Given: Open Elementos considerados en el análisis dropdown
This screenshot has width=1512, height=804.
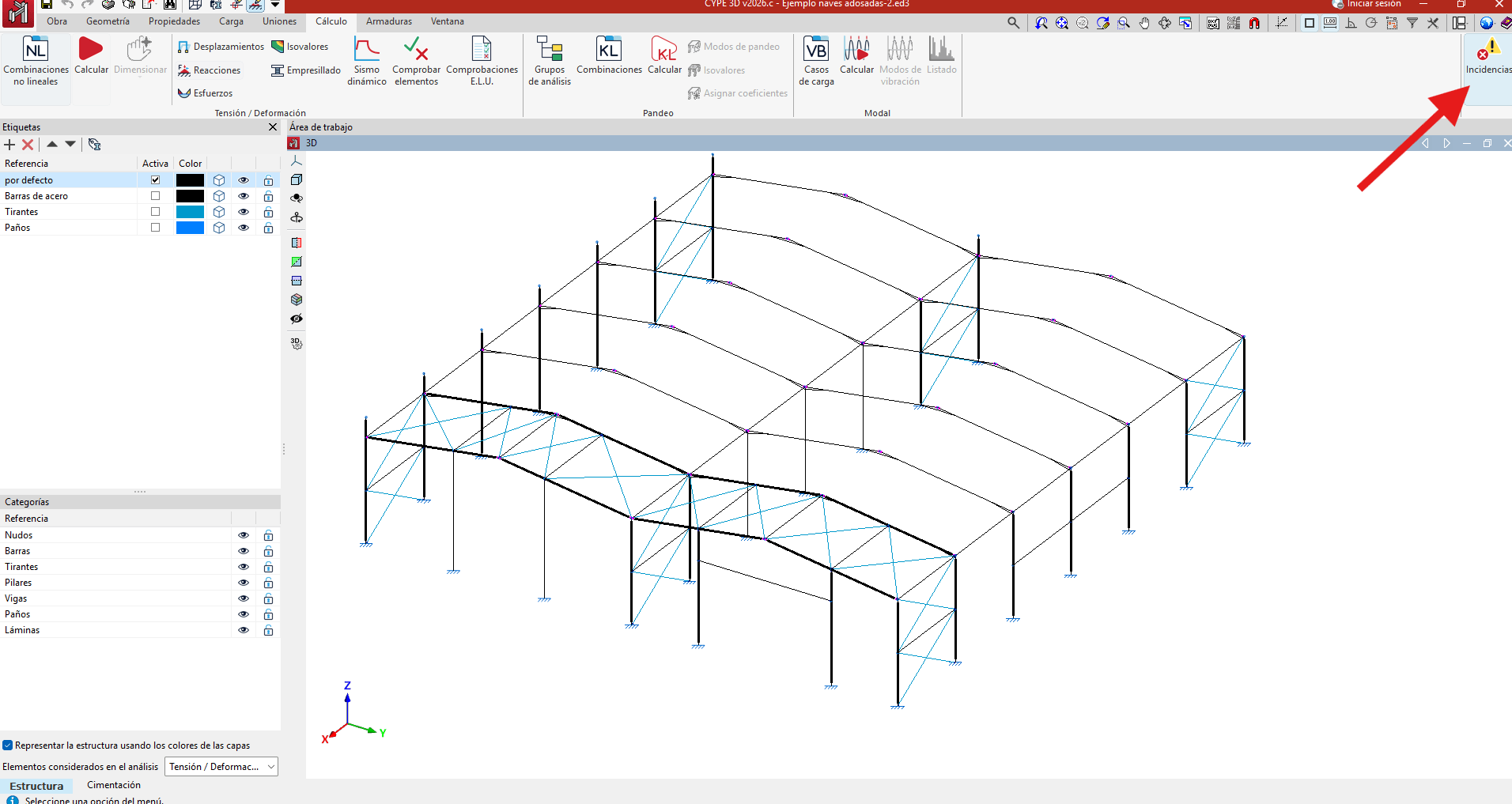Looking at the screenshot, I should pos(221,767).
